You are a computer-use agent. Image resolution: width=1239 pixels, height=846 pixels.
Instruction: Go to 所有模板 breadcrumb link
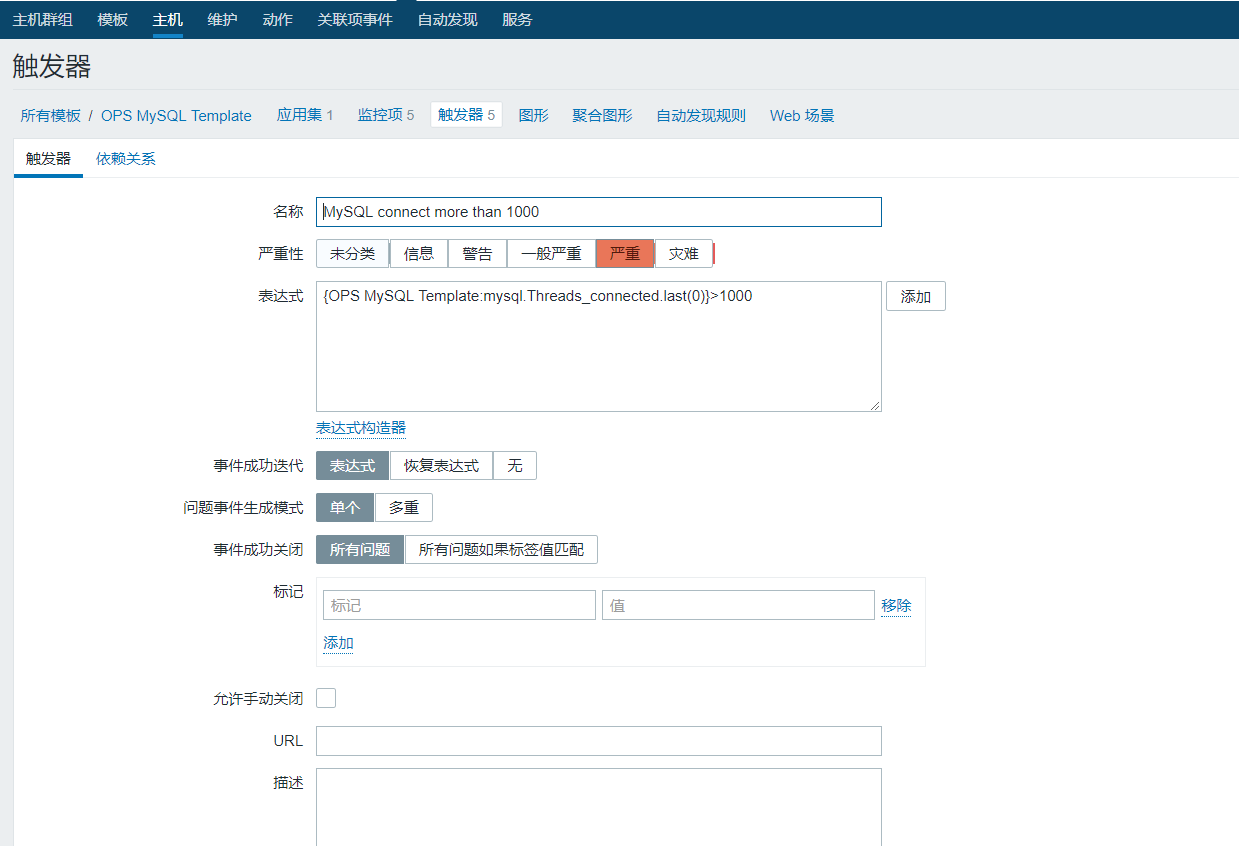tap(51, 115)
